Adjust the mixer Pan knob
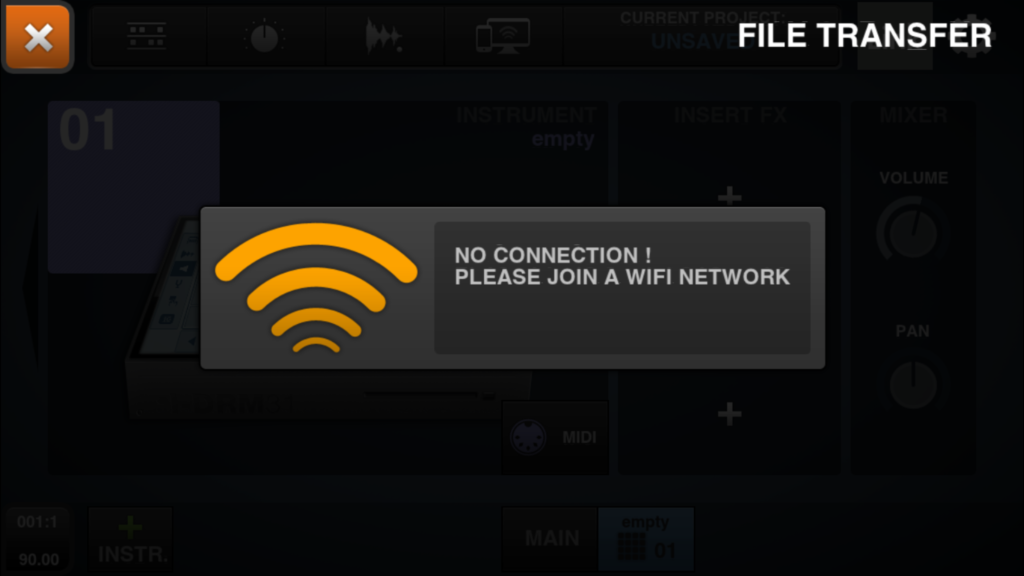The height and width of the screenshot is (576, 1024). click(x=913, y=385)
